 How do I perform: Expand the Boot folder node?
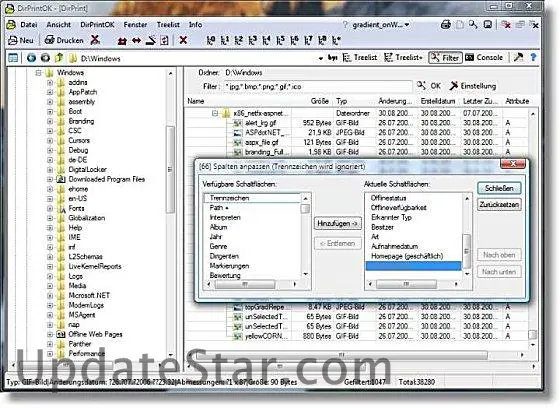pos(50,111)
